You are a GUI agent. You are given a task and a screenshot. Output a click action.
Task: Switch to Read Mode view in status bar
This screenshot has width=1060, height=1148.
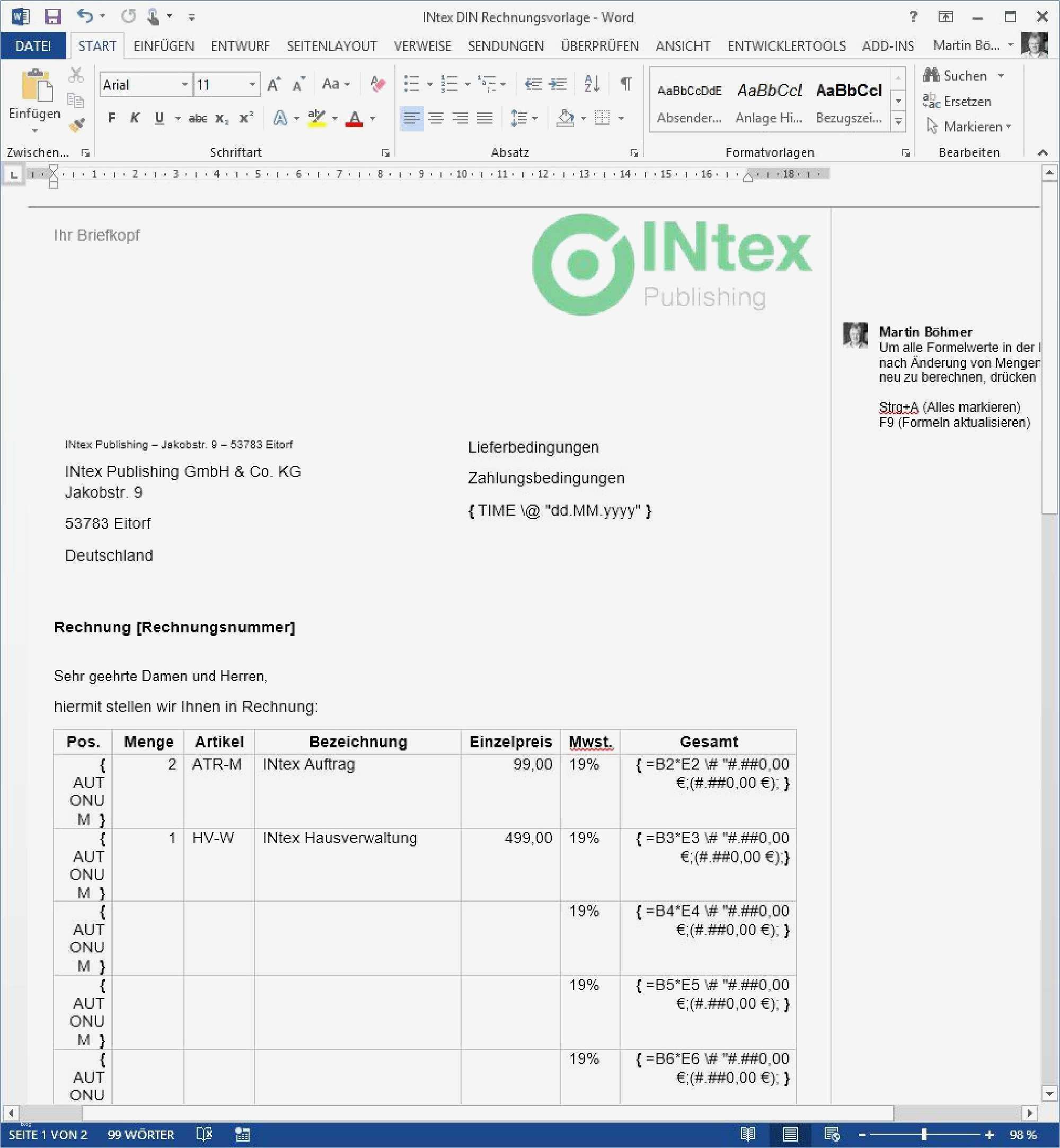point(747,1134)
